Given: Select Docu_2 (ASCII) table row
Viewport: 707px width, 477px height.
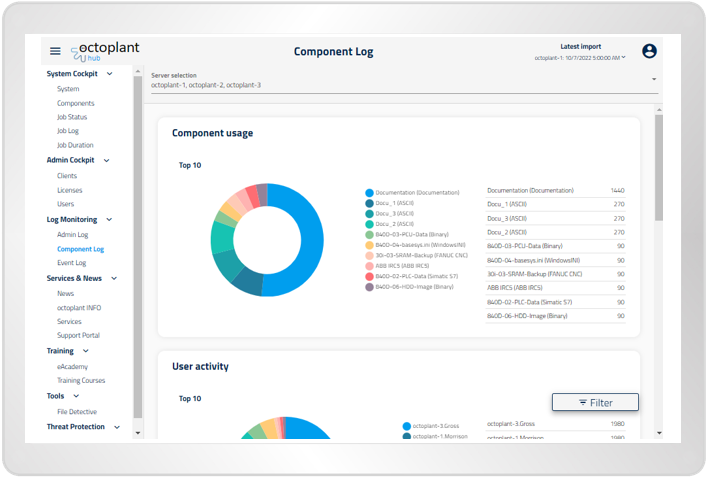Looking at the screenshot, I should click(556, 232).
